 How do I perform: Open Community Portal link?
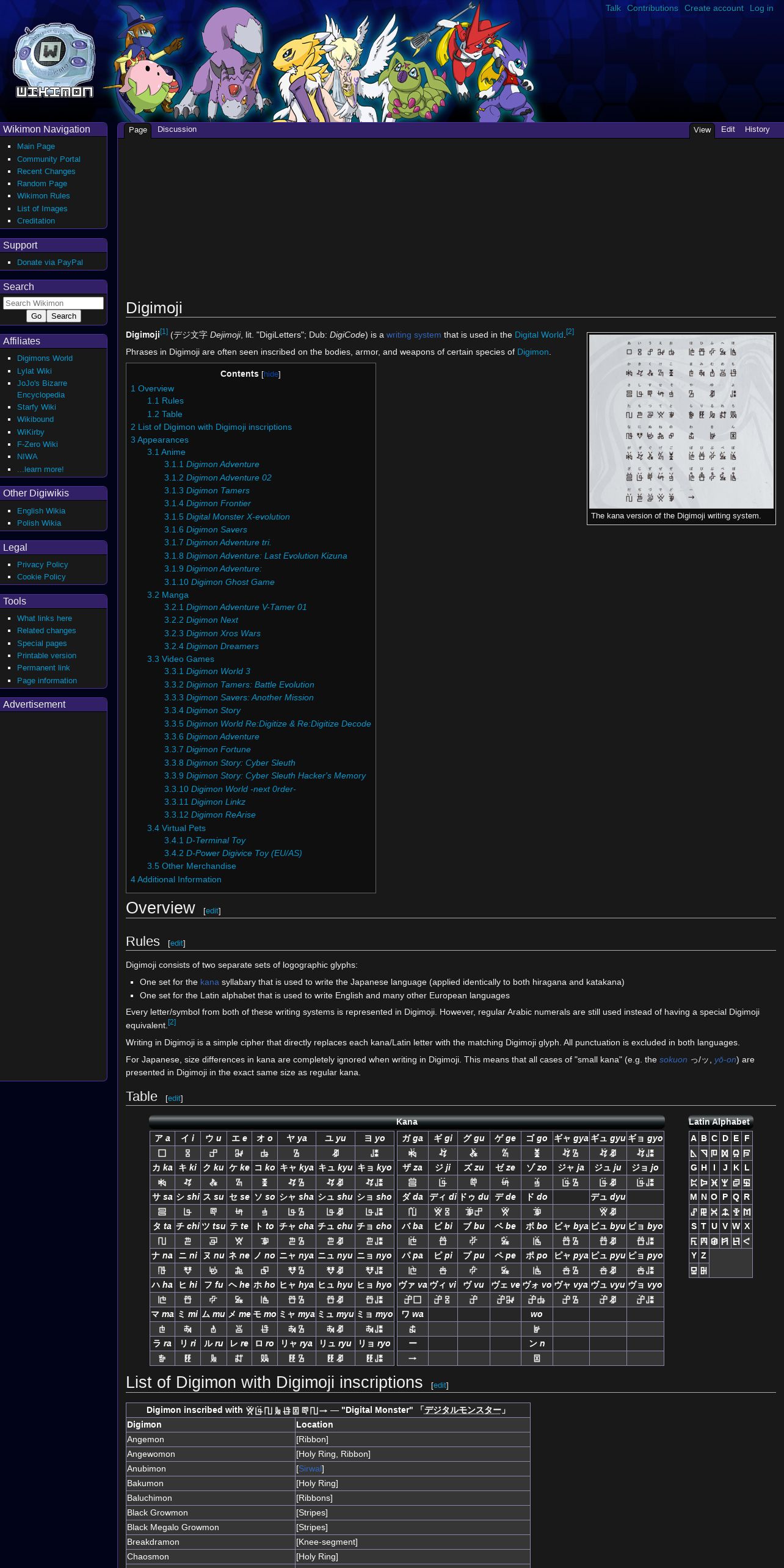click(x=49, y=159)
